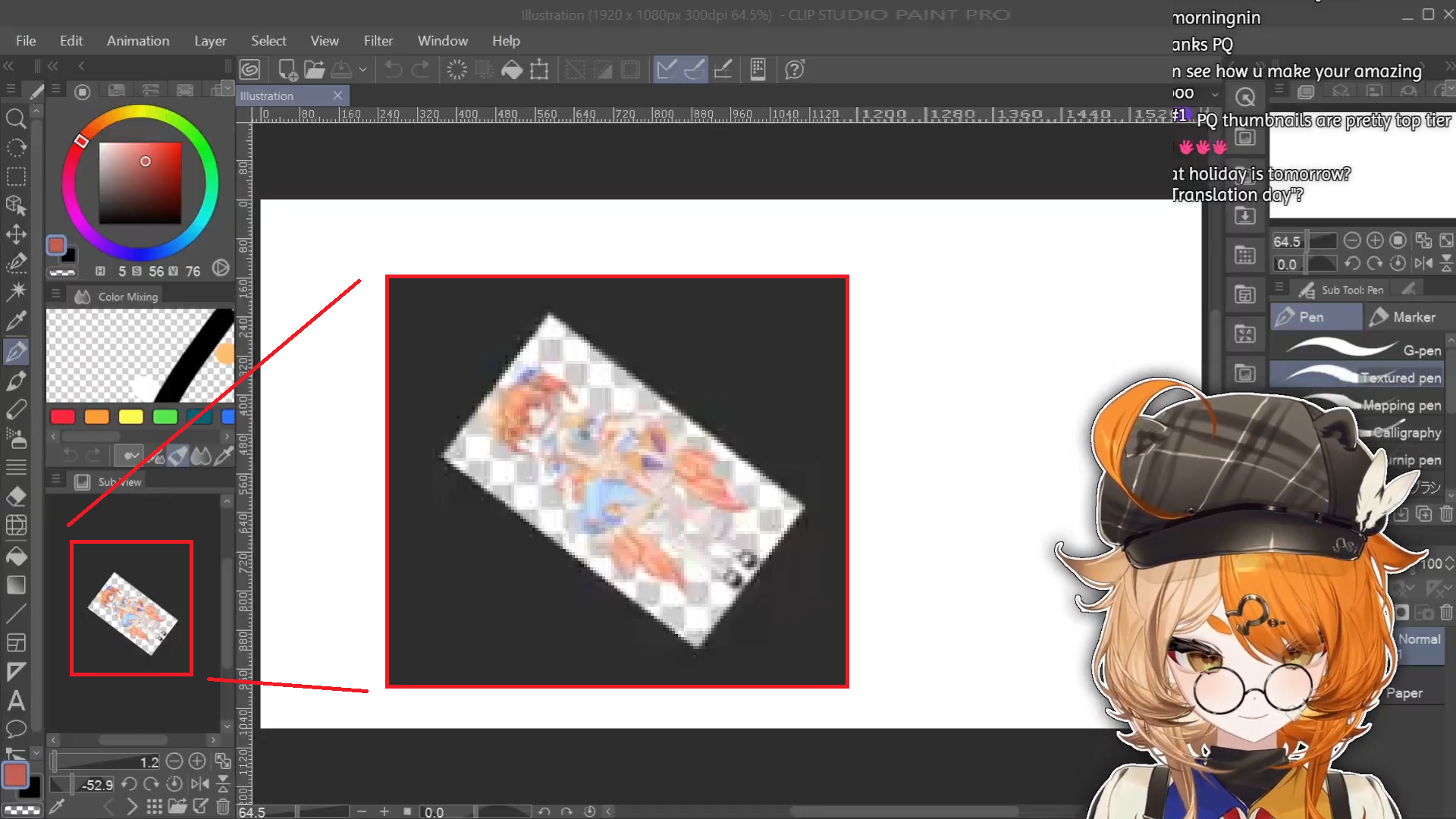Open the Normal blending mode dropdown
The height and width of the screenshot is (819, 1456).
[x=1420, y=639]
